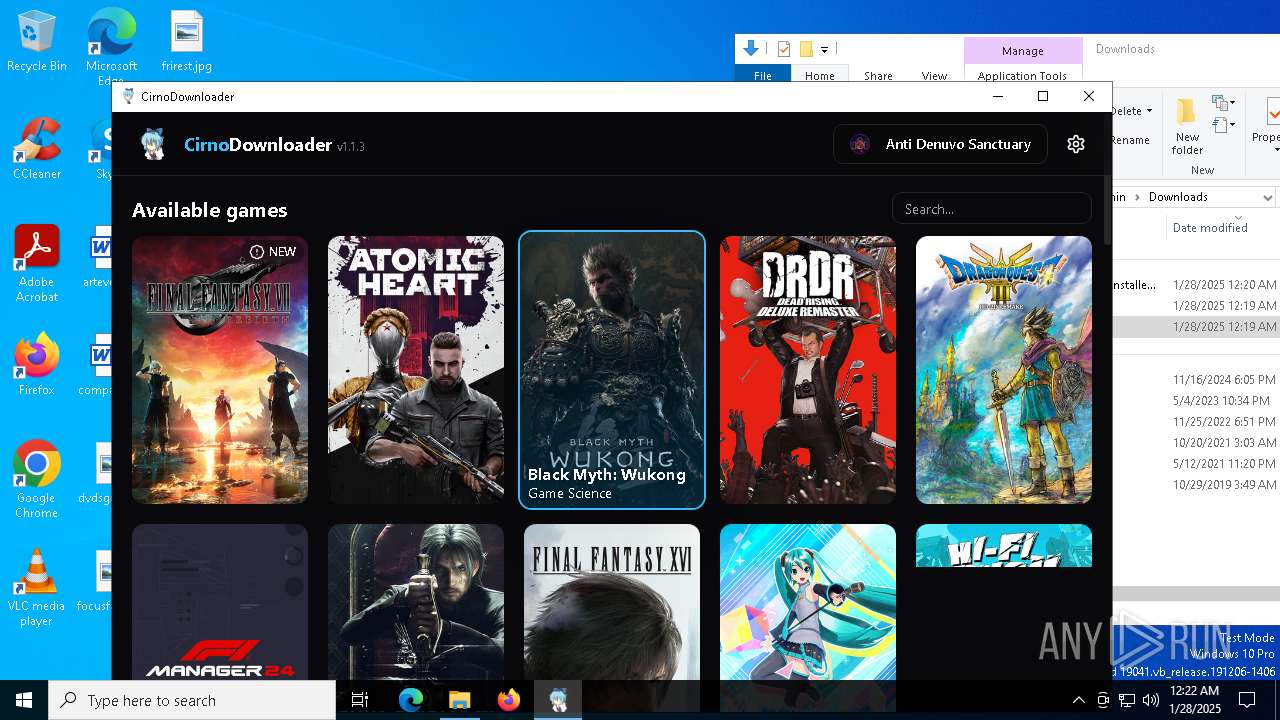The height and width of the screenshot is (720, 1280).
Task: Open the Action Center notifications
Action: point(1247,700)
